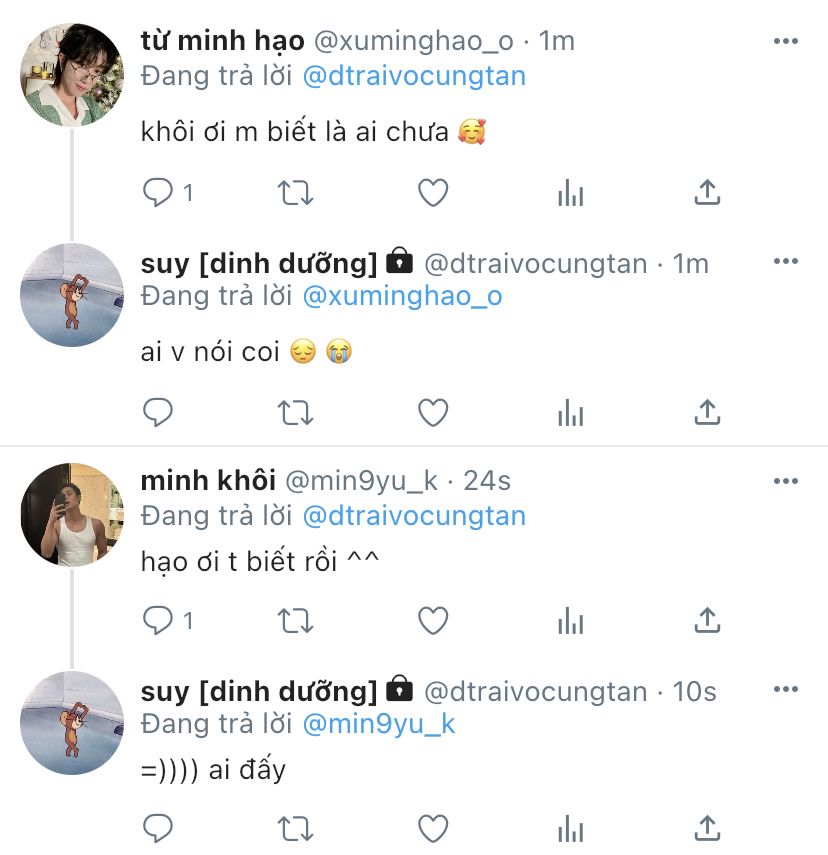This screenshot has height=855, width=828.
Task: Like từ minh hạo's tweet
Action: point(432,192)
